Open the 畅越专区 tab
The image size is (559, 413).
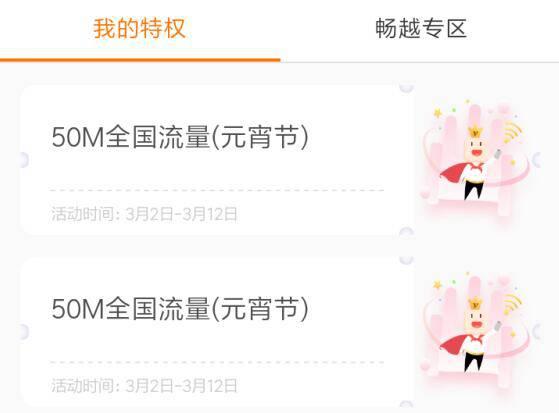(421, 28)
